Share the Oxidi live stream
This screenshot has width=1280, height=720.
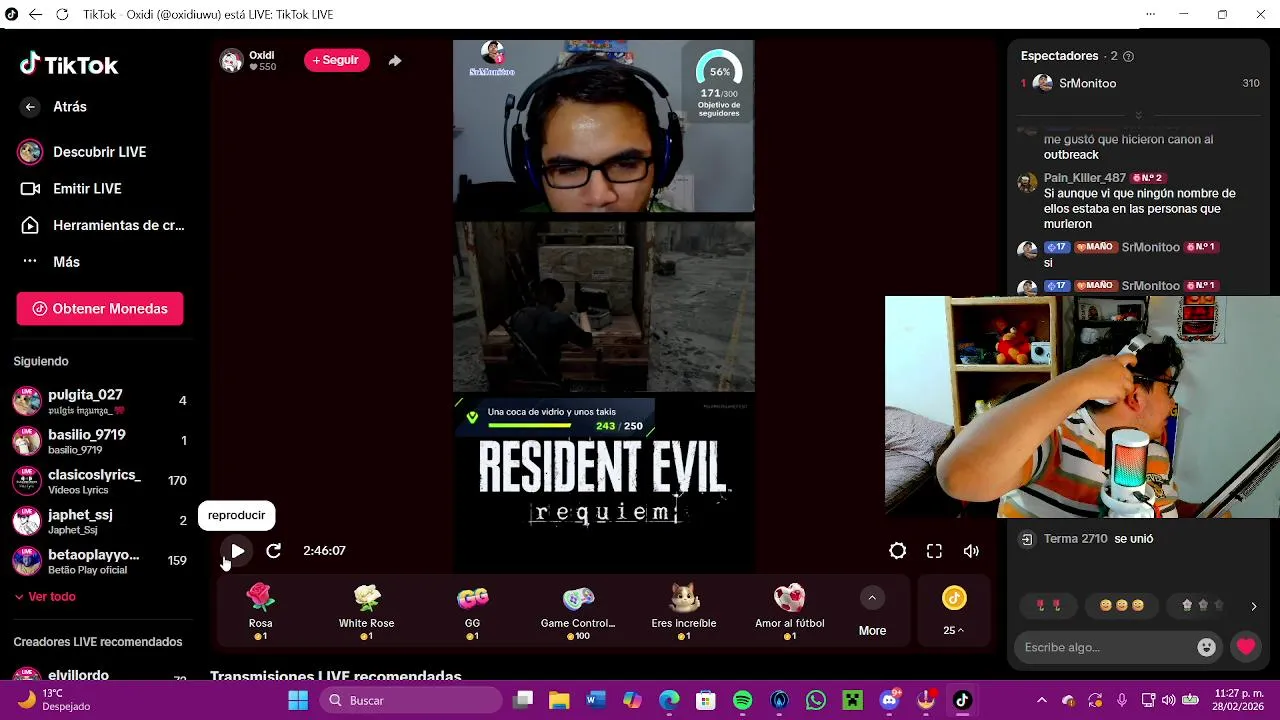click(x=395, y=61)
